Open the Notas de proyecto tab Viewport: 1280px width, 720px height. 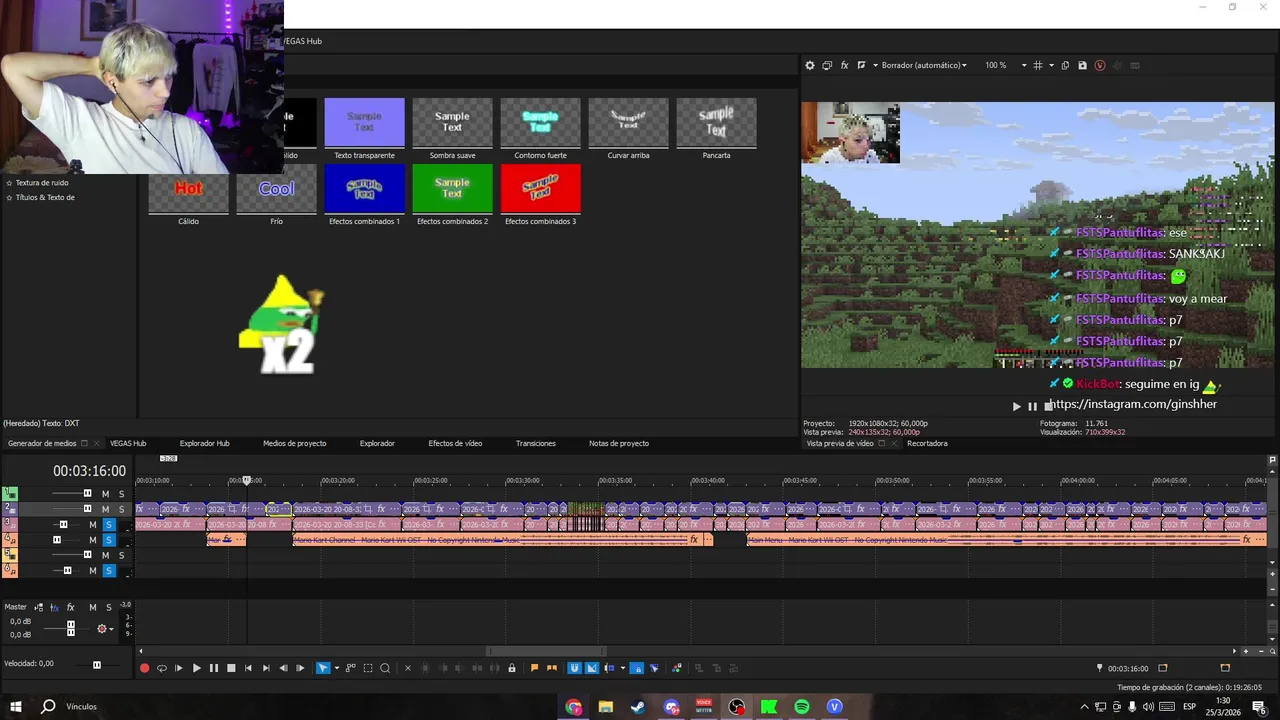(619, 443)
